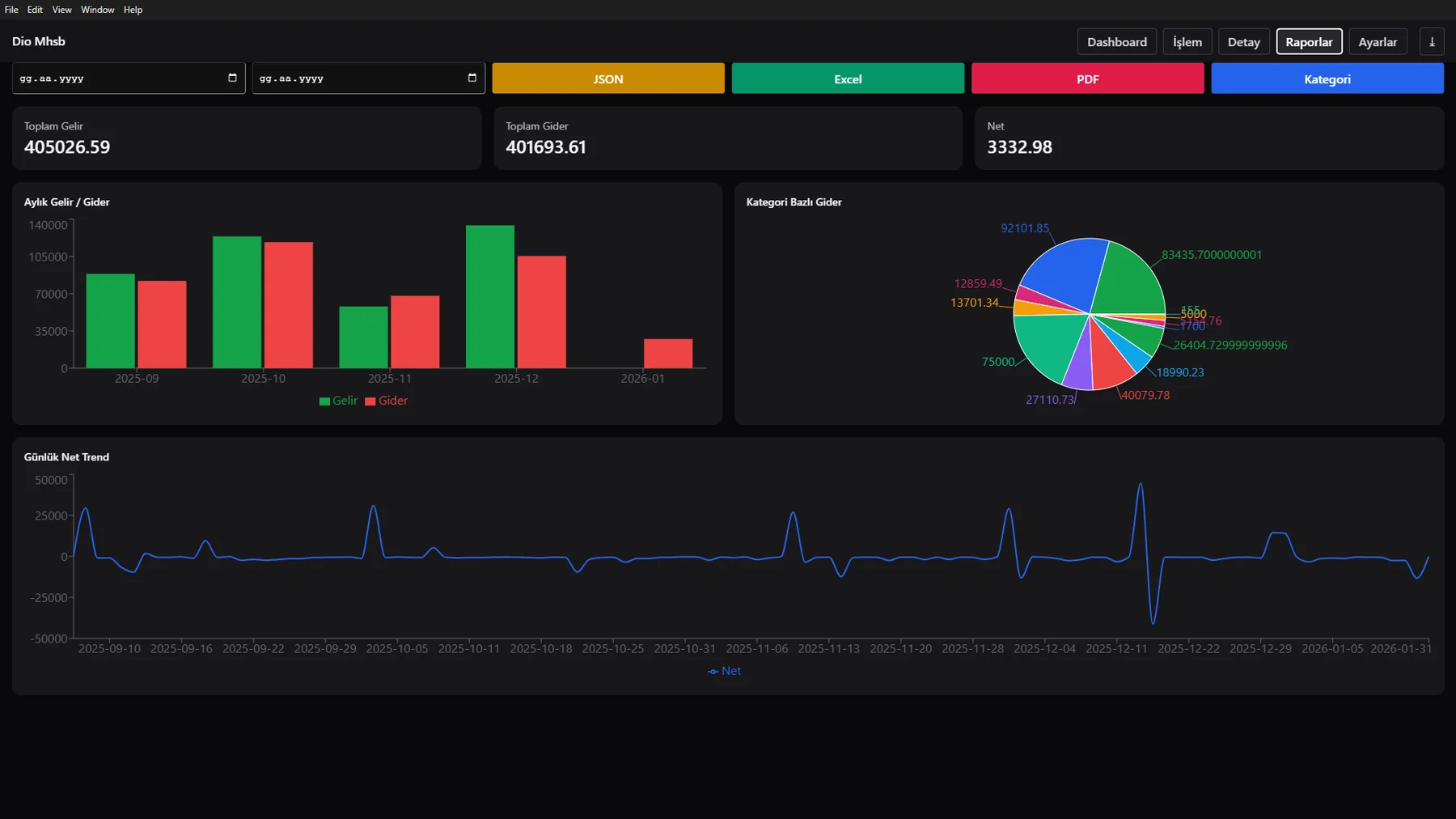This screenshot has height=819, width=1456.
Task: Toggle Gider legend in monthly chart
Action: 386,401
